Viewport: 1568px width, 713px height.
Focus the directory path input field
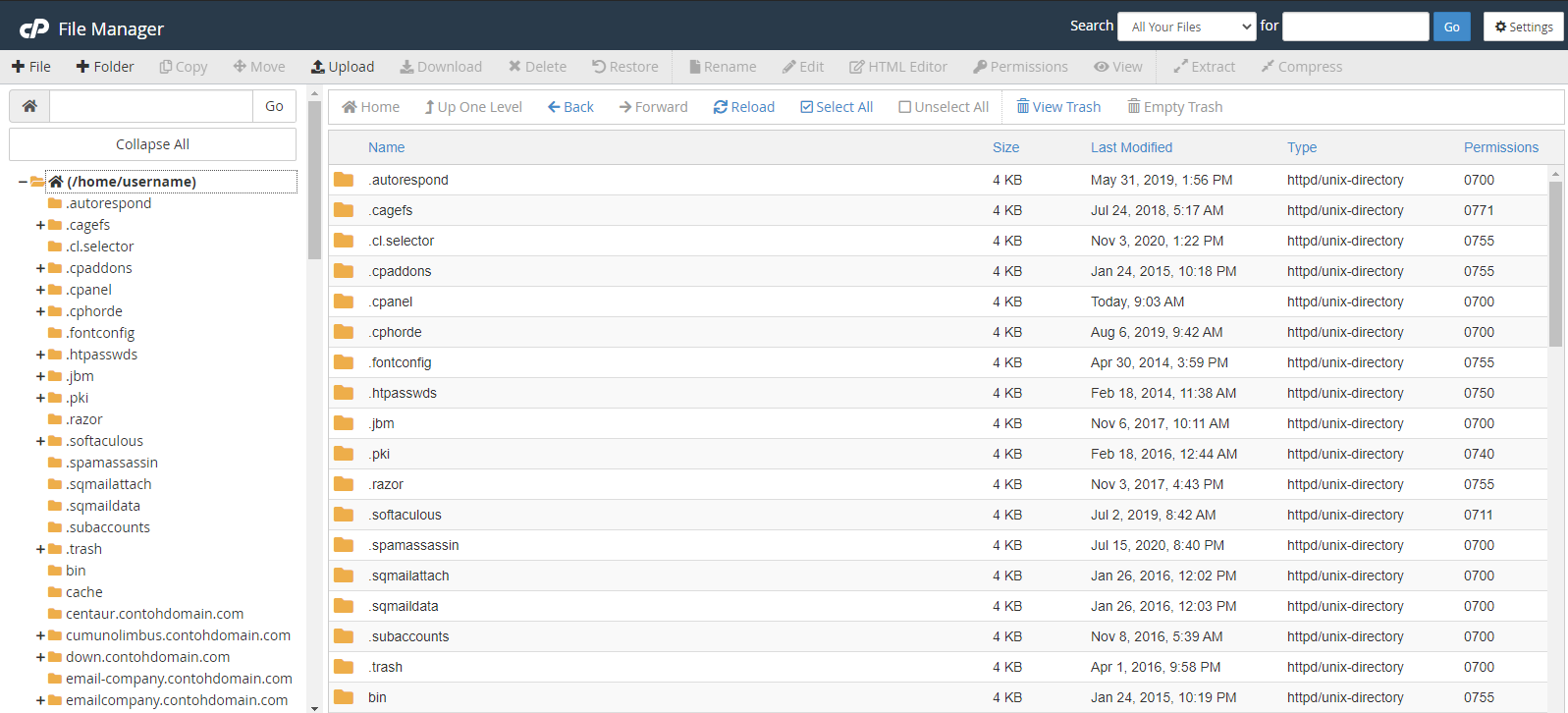click(x=151, y=106)
